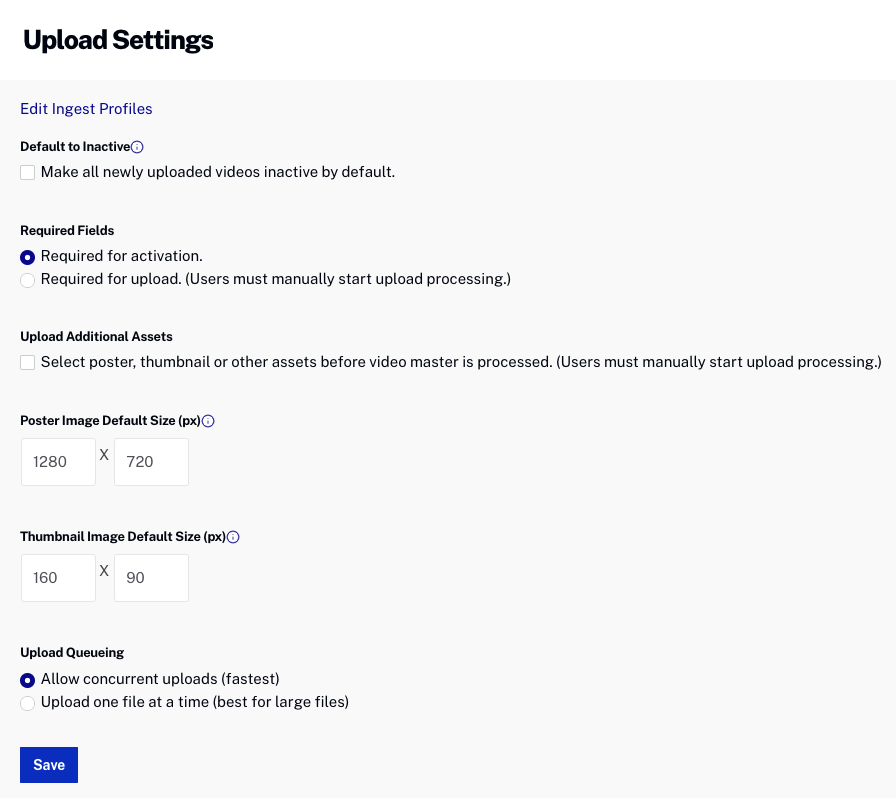Image resolution: width=896 pixels, height=798 pixels.
Task: Focus the thumbnail width field showing 160
Action: click(x=58, y=578)
